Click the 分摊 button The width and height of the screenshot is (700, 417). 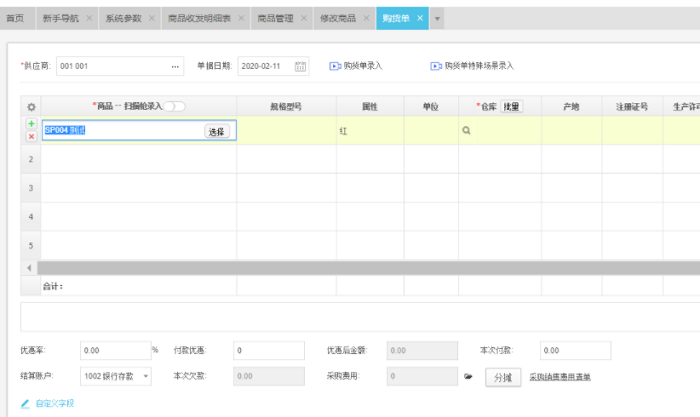pos(503,378)
